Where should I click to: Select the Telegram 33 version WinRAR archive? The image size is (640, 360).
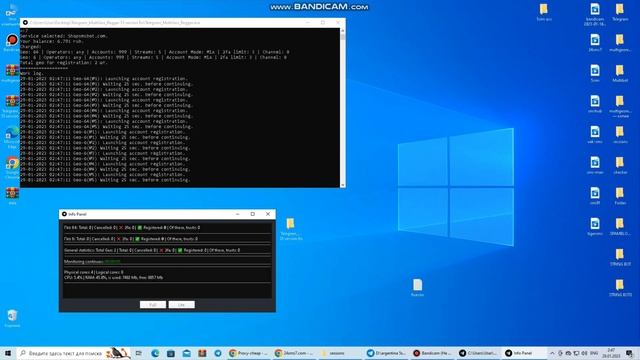(x=11, y=106)
